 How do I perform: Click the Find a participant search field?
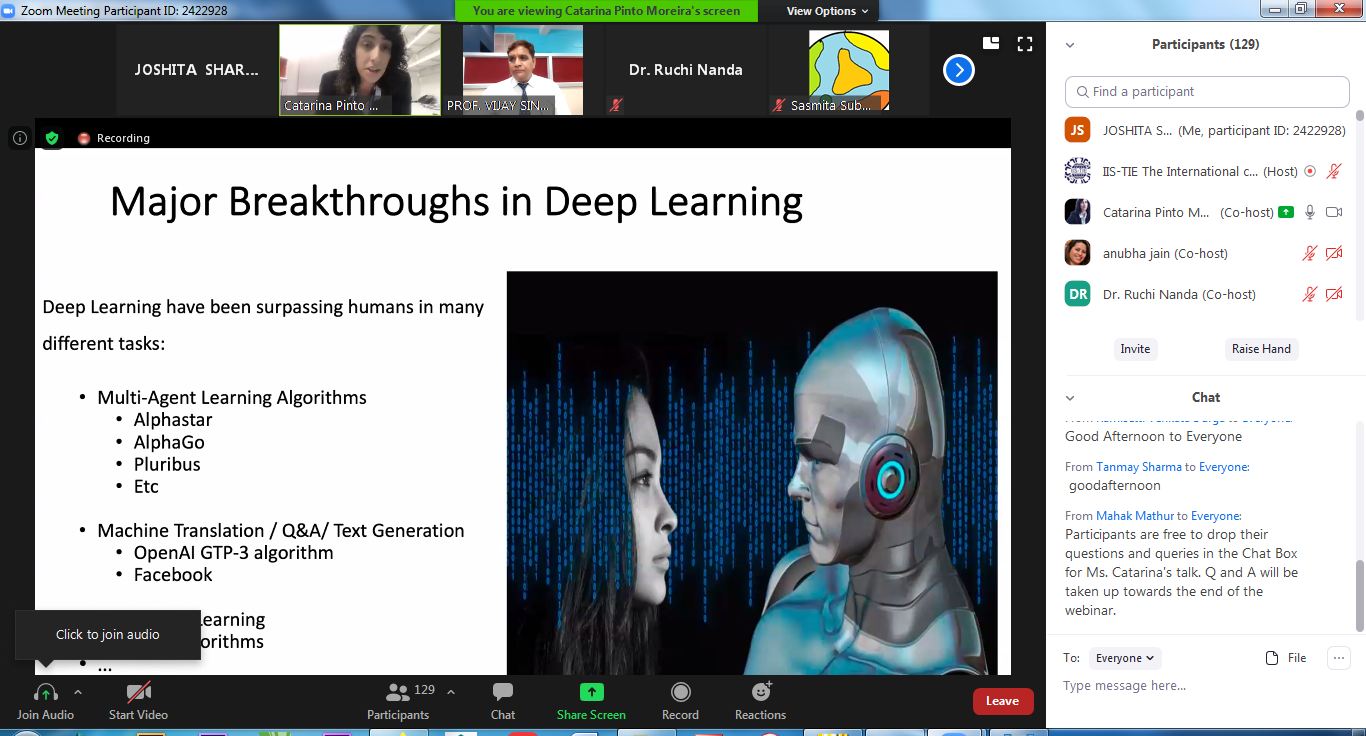coord(1207,92)
